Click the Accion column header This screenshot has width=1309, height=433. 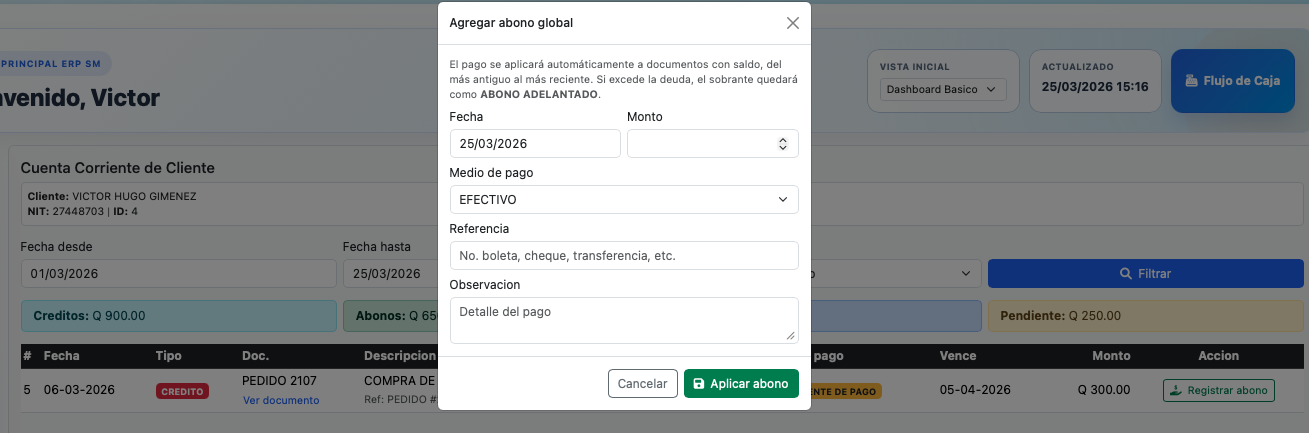coord(1218,356)
